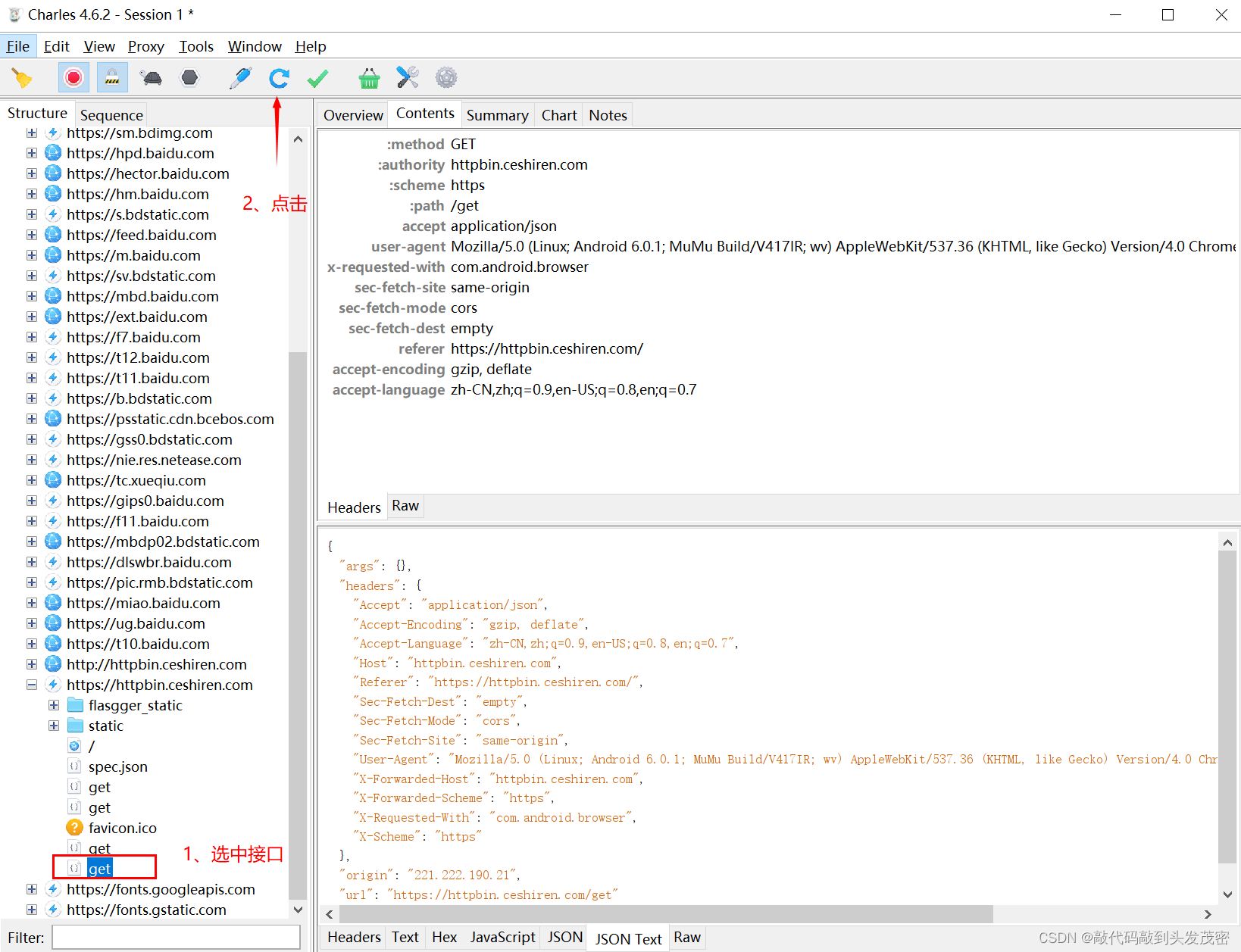Select https://psstatic.cdn.bcebos.com host

click(170, 419)
